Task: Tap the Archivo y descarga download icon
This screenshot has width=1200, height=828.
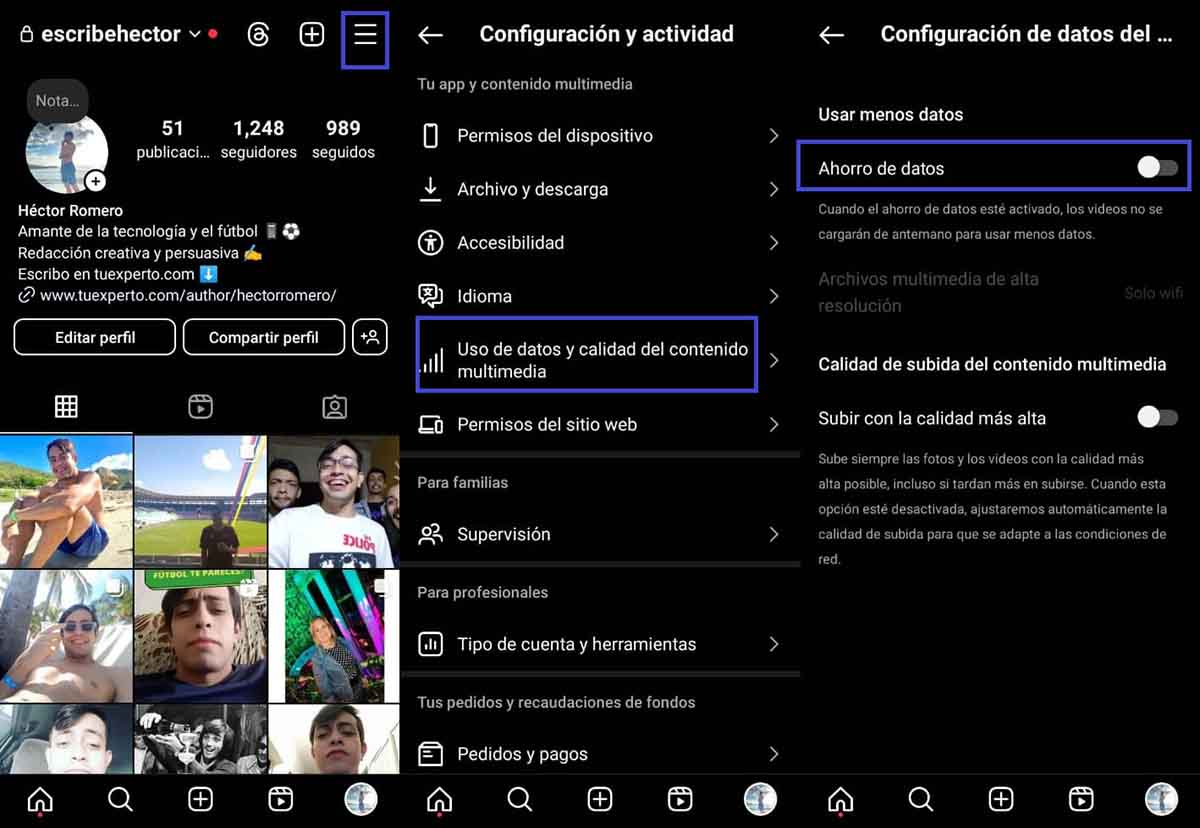Action: point(430,189)
